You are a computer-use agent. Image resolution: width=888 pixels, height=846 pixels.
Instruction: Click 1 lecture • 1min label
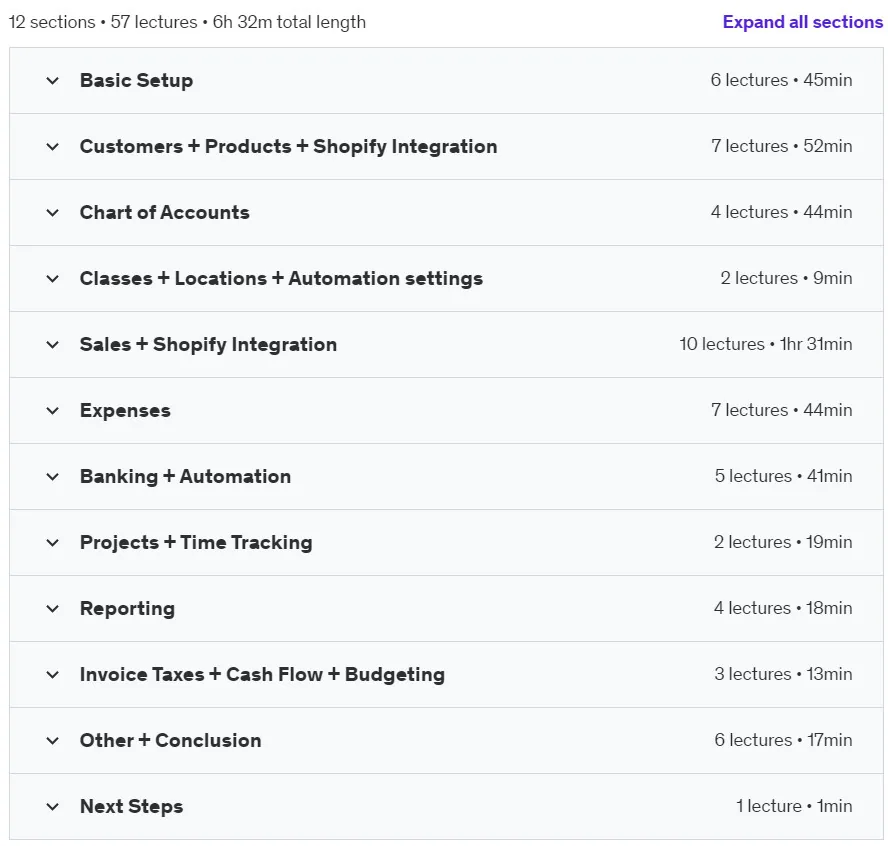[794, 806]
